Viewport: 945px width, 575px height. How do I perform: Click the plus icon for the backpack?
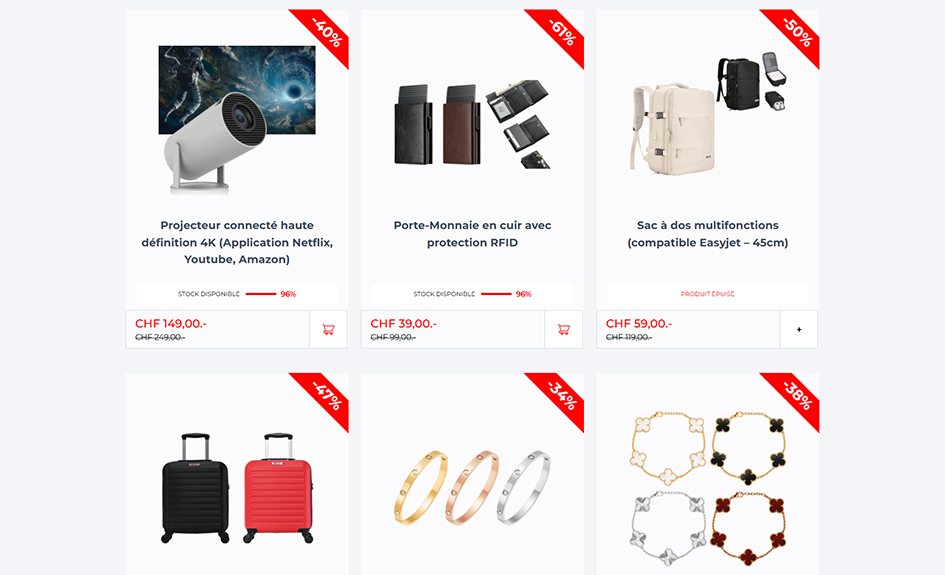point(799,330)
